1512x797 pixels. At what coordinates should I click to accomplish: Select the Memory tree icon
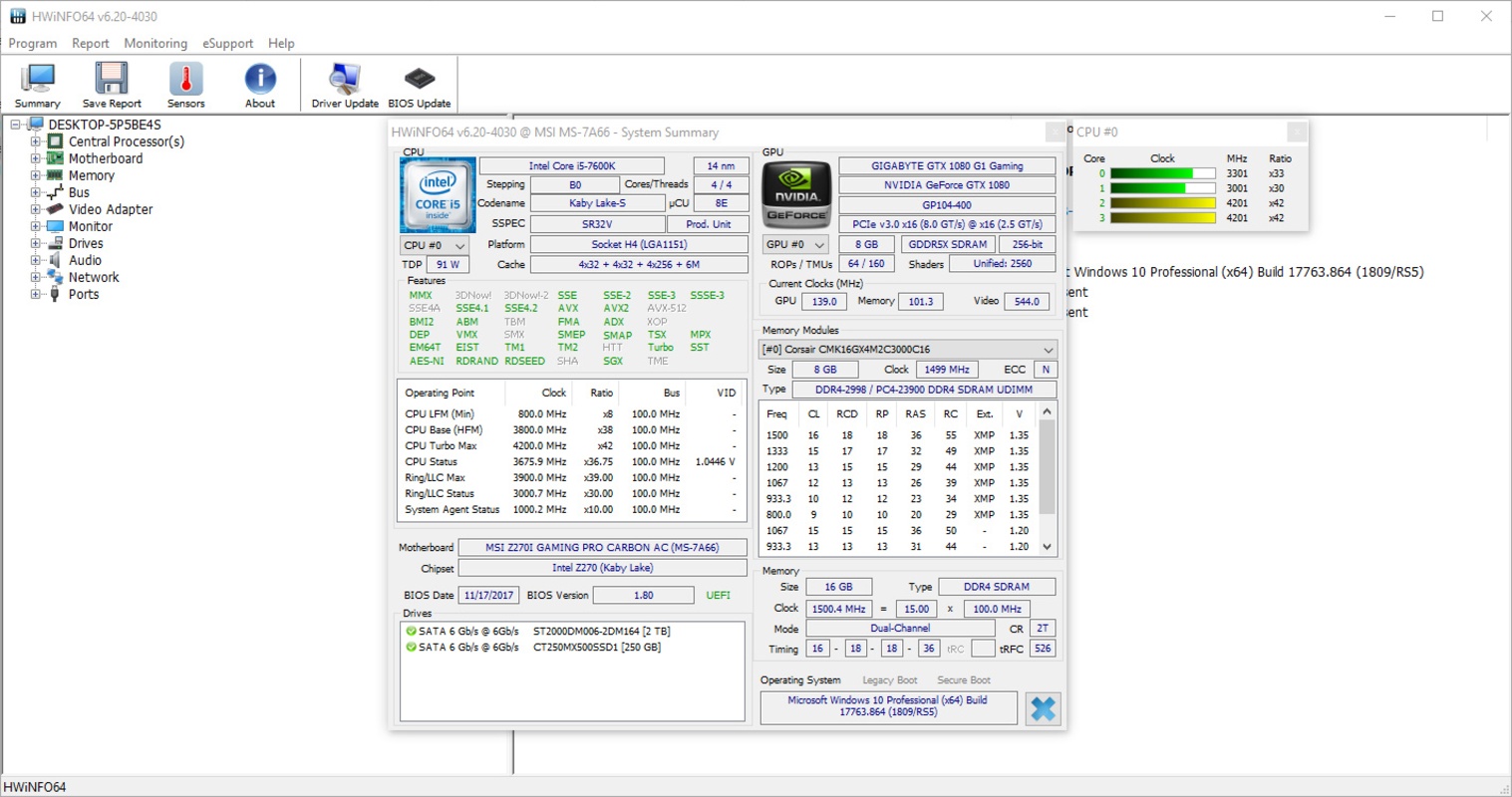(56, 175)
